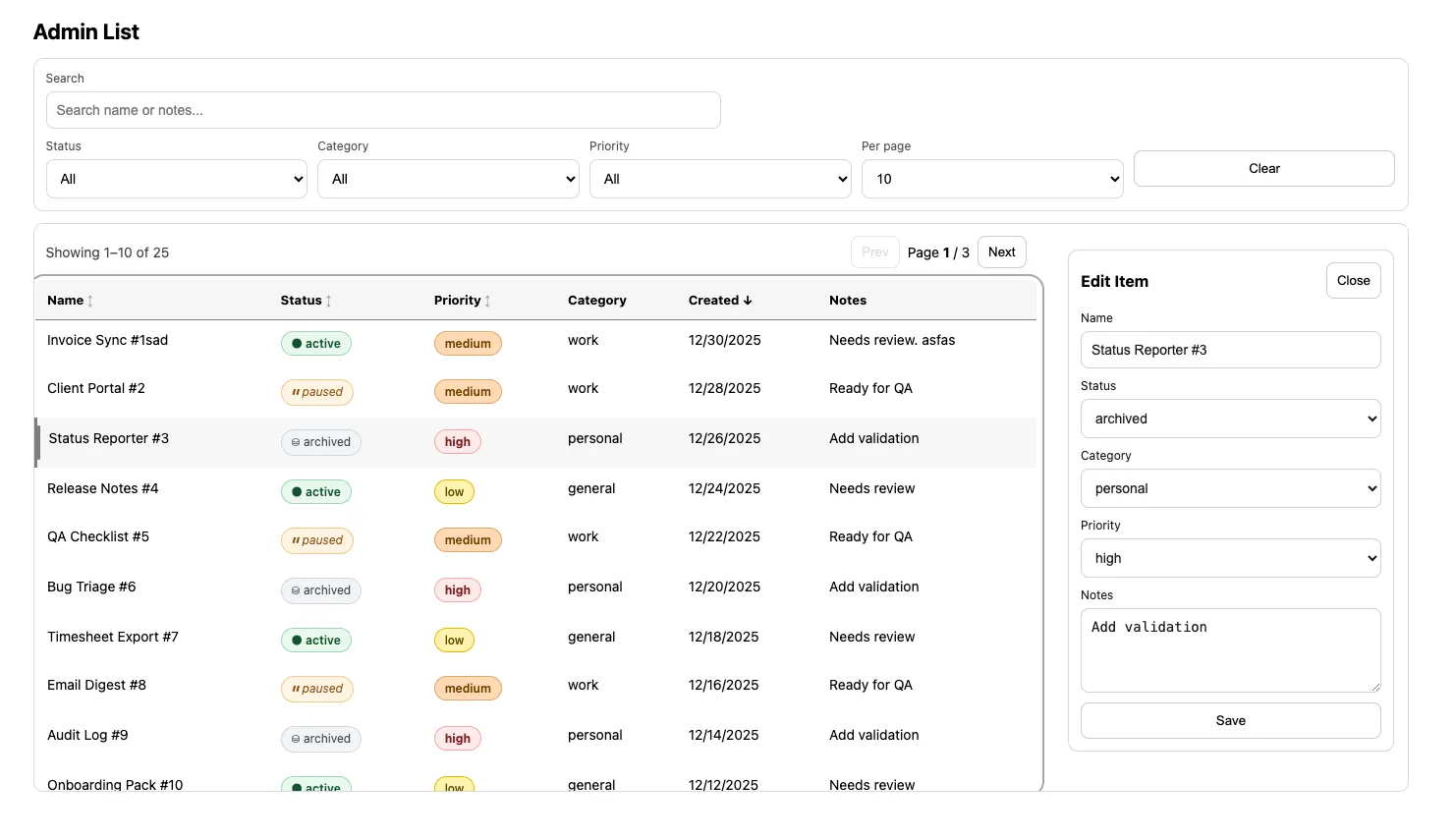1455x840 pixels.
Task: Clear all filters
Action: tap(1264, 168)
